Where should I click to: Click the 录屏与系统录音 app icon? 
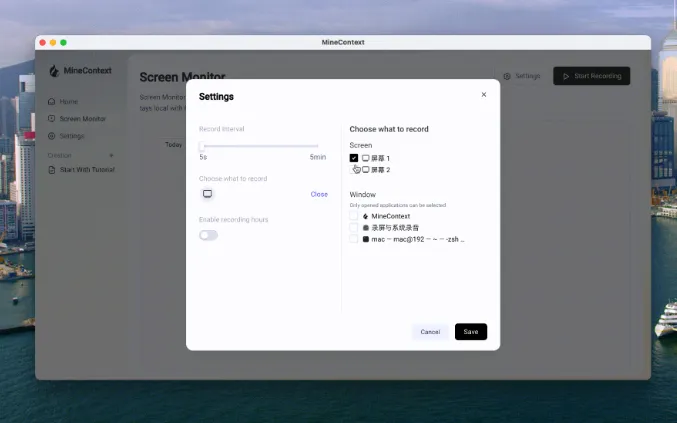[x=366, y=228]
